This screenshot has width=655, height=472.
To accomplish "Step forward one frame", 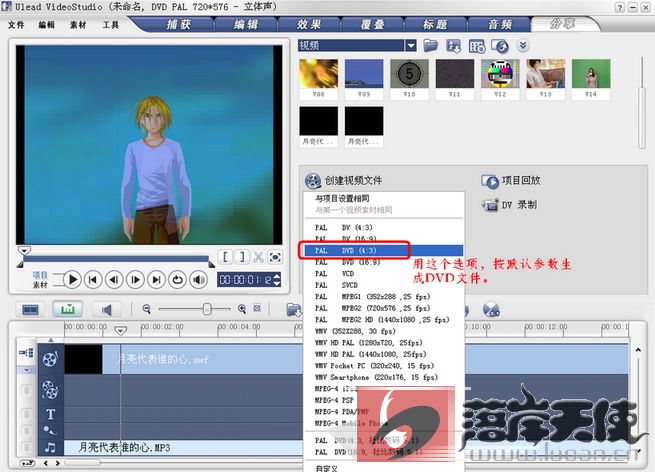I will [135, 279].
